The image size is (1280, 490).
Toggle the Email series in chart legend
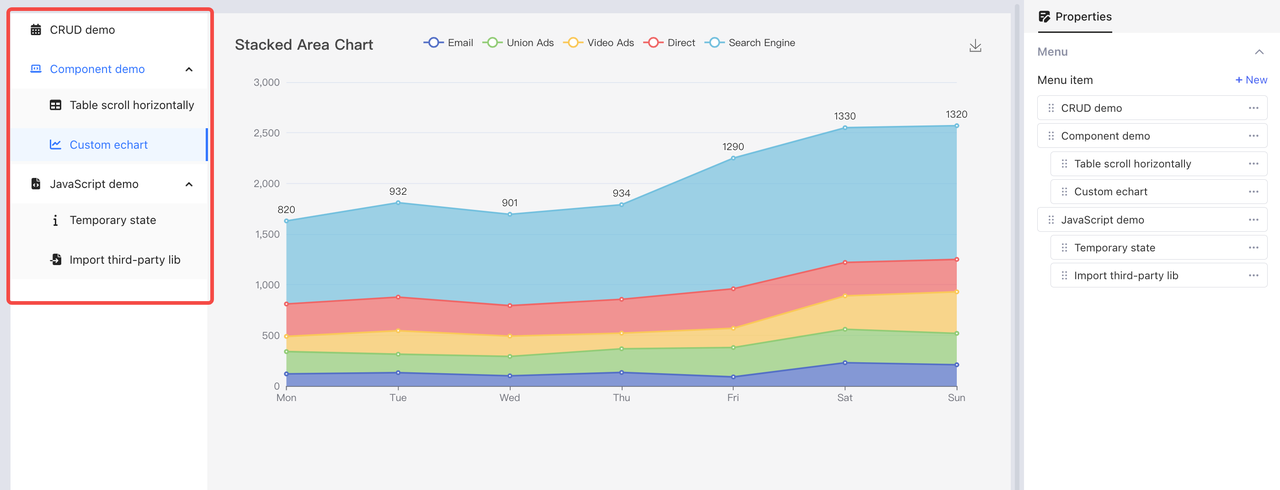[448, 43]
